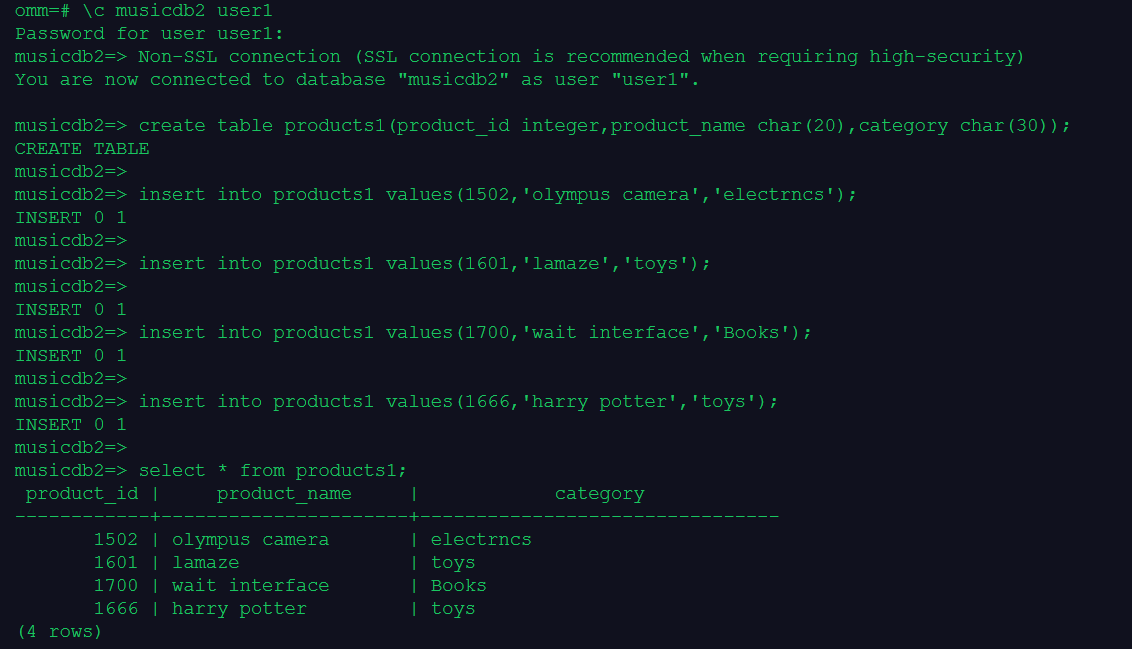The width and height of the screenshot is (1132, 649).
Task: Select the 1502 cell in the results
Action: [115, 539]
